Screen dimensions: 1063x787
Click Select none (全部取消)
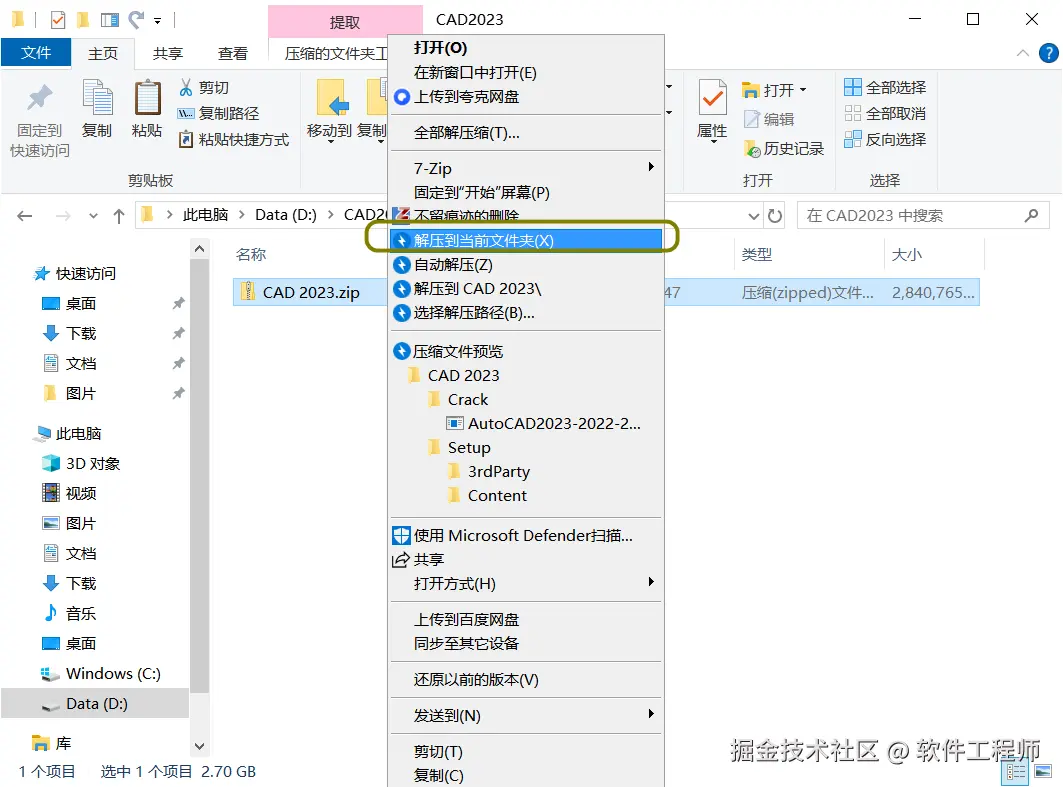click(885, 113)
